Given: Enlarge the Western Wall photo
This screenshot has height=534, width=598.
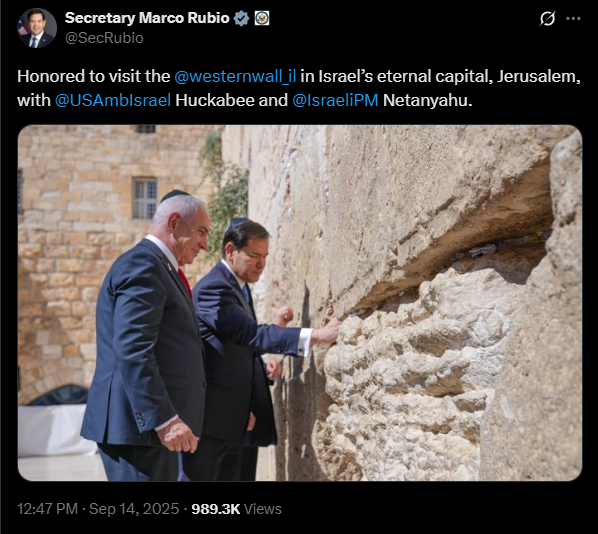Looking at the screenshot, I should click(300, 303).
